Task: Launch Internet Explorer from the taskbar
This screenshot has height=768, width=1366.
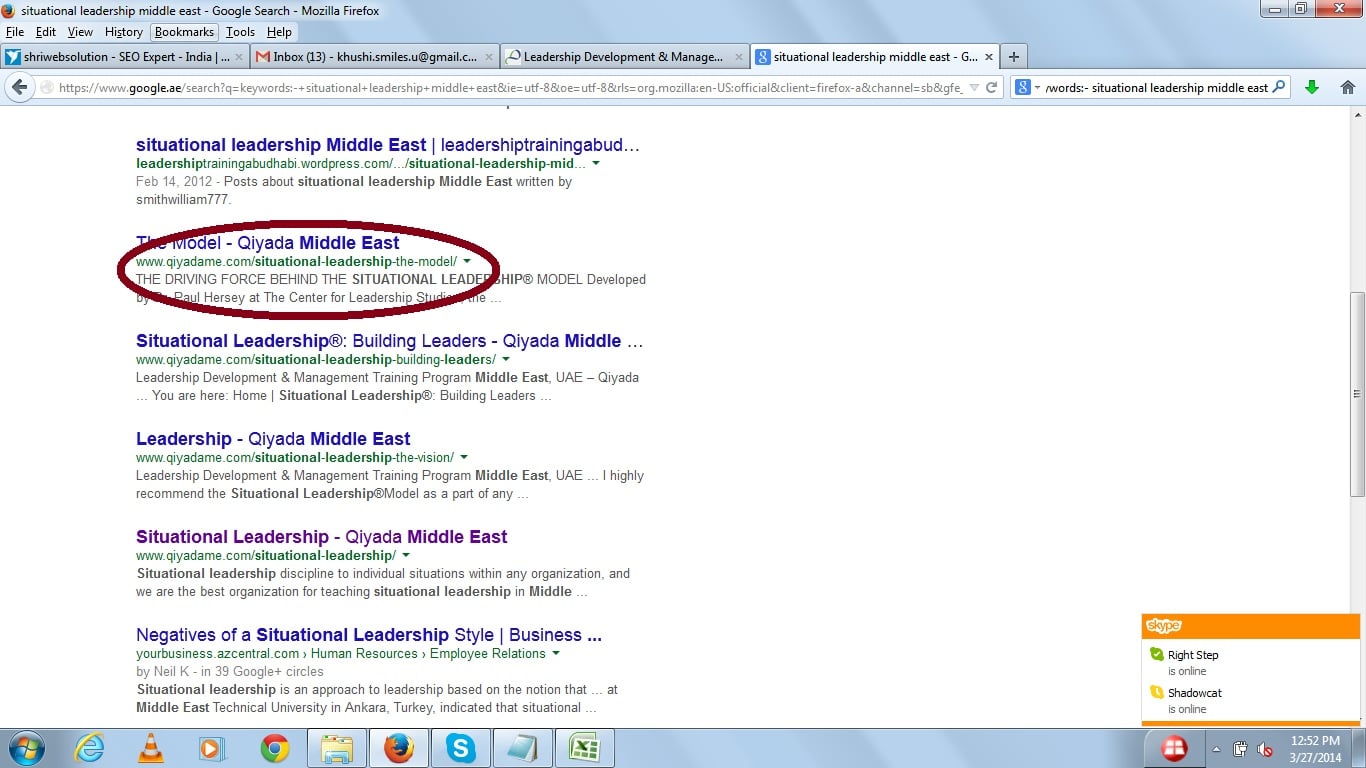Action: point(90,748)
